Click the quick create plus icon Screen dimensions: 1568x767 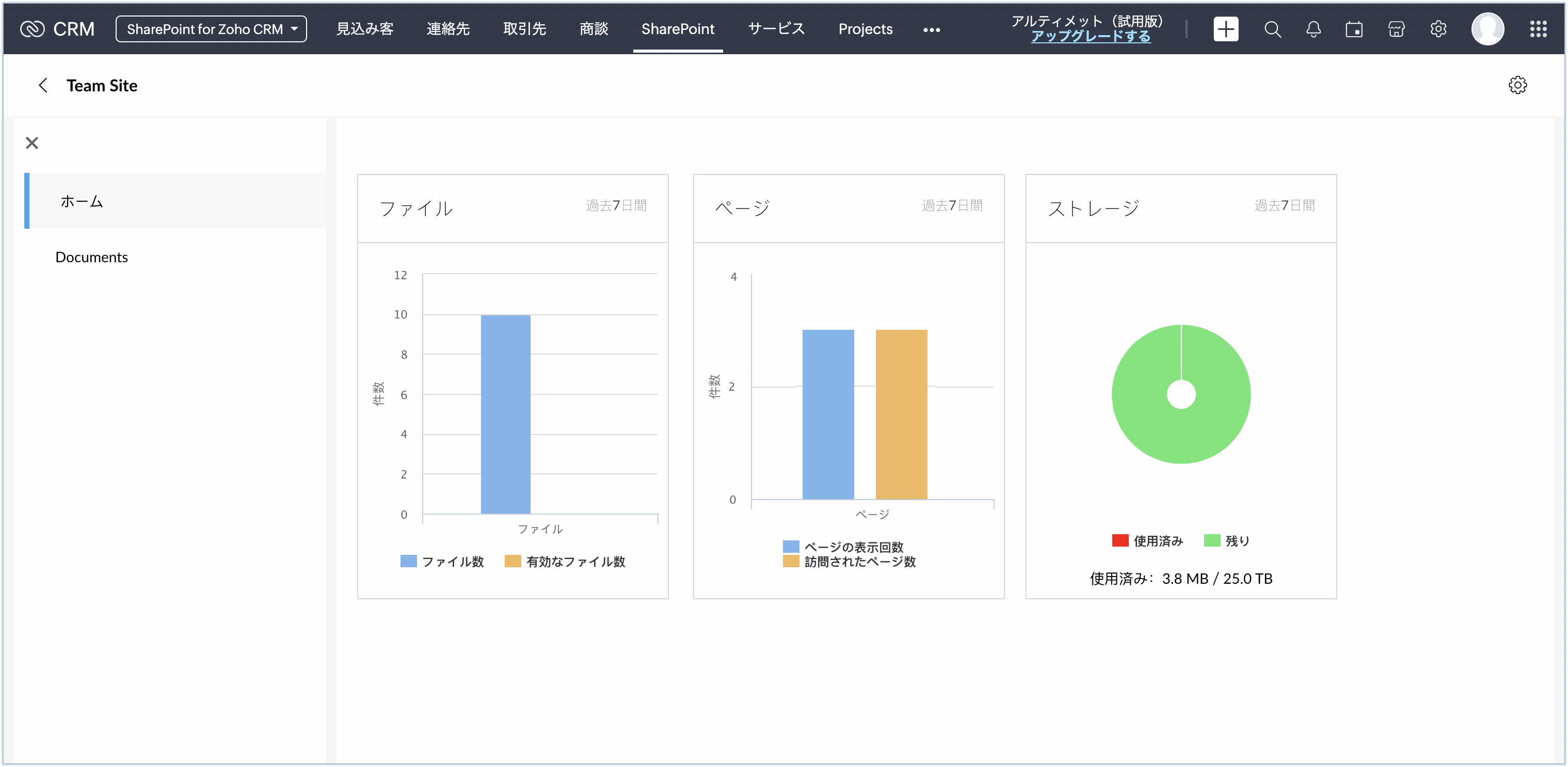click(x=1225, y=28)
